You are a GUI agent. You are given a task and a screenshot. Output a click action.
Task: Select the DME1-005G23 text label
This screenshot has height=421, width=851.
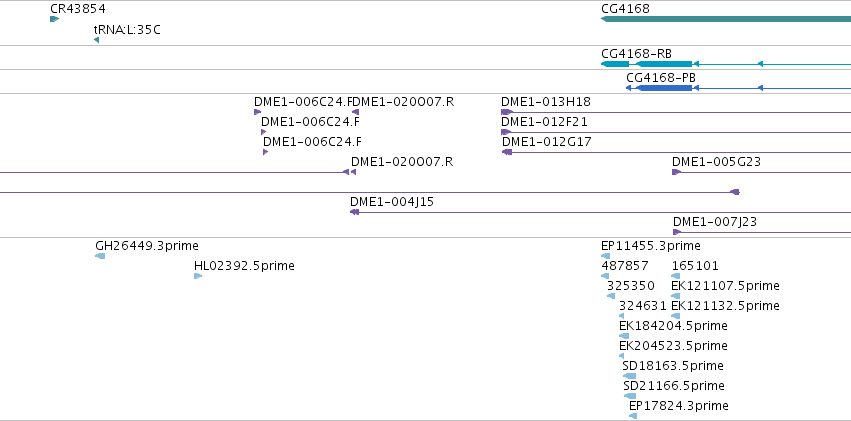tap(716, 162)
